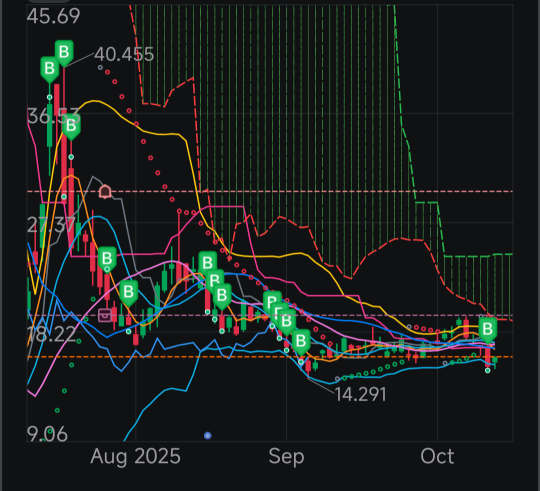The image size is (540, 491).
Task: Select the B marker just right of briefcase icon
Action: (x=128, y=293)
